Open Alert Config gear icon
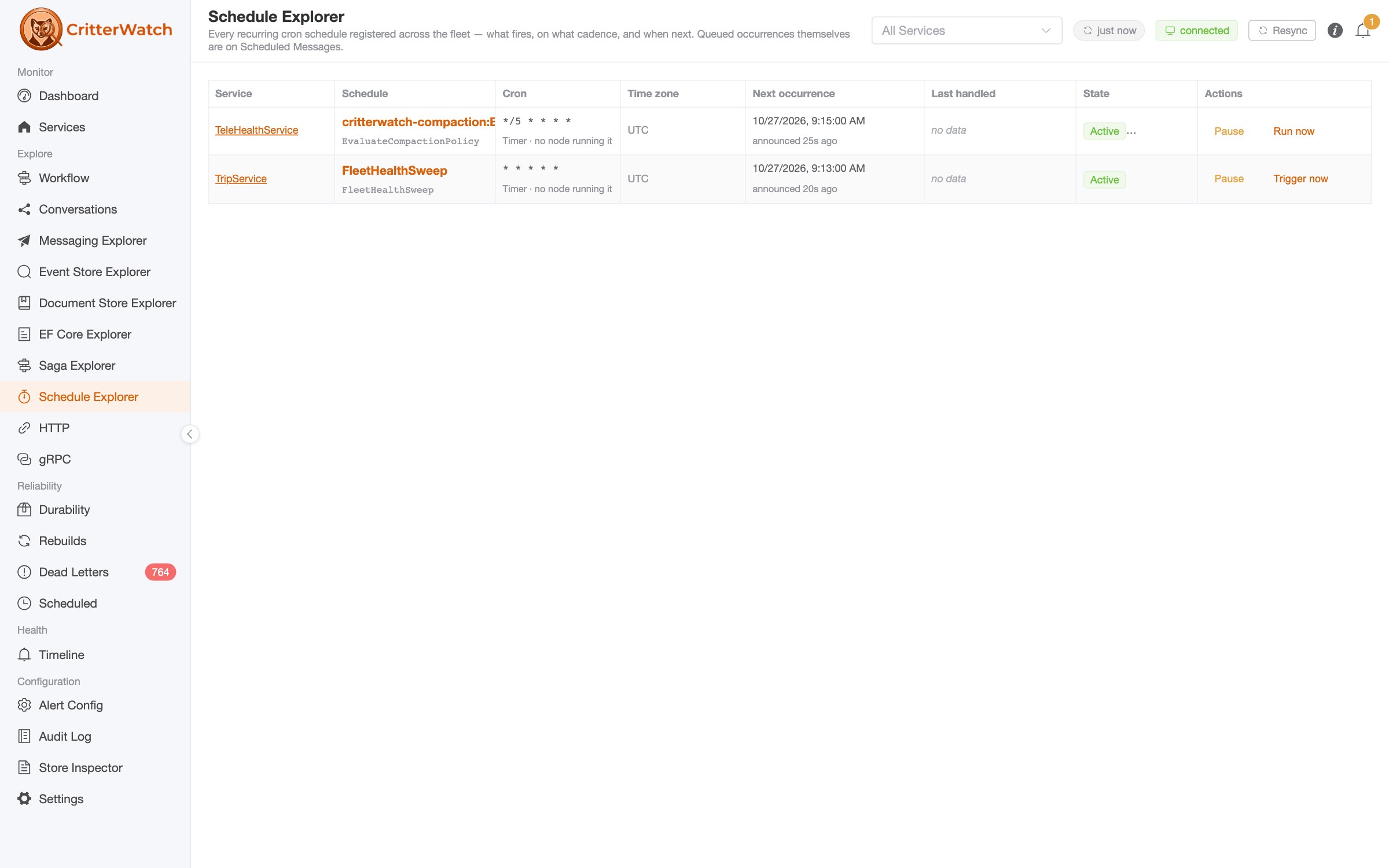 point(24,705)
